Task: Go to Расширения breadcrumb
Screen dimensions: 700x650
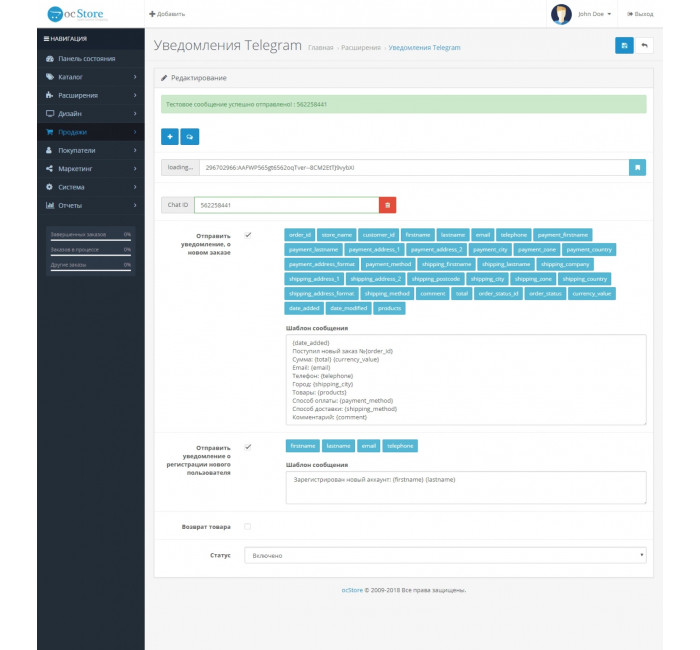Action: coord(361,48)
